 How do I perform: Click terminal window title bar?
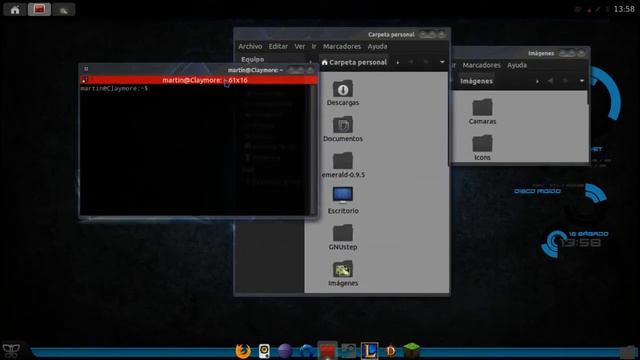coord(199,70)
